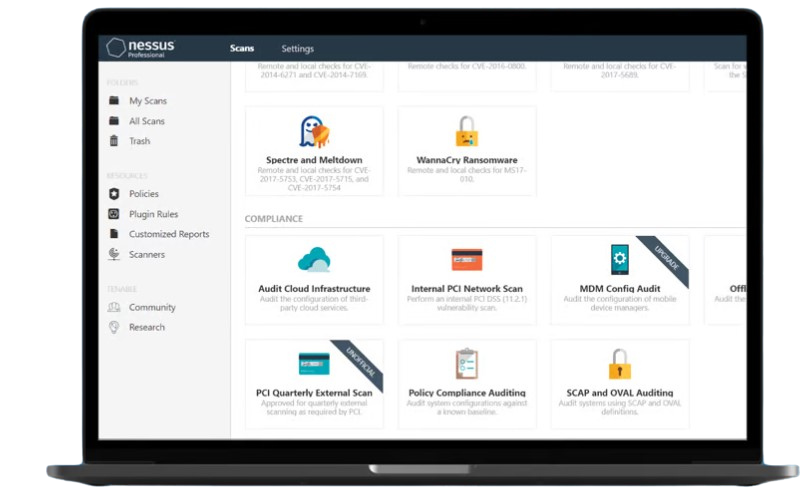Open the template with CVE-2014-6271 description
This screenshot has height=491, width=803.
314,76
